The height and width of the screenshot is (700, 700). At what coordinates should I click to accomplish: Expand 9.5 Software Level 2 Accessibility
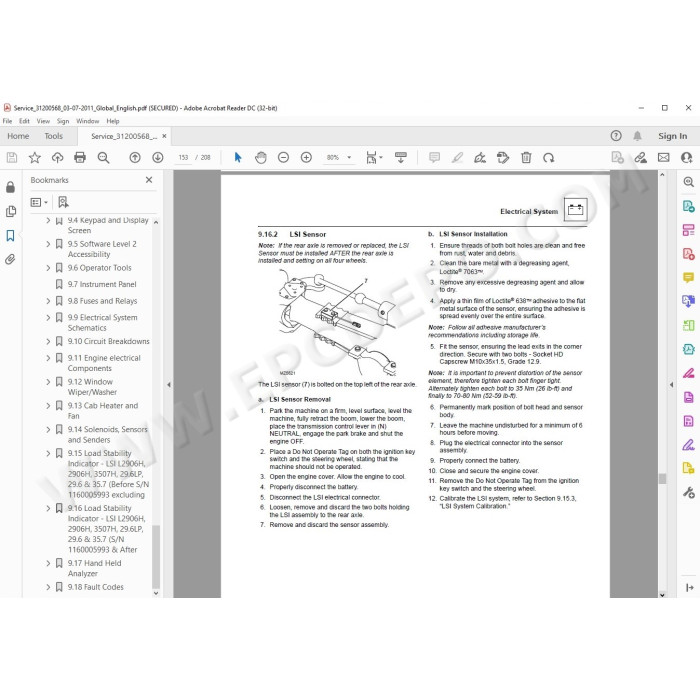point(48,244)
